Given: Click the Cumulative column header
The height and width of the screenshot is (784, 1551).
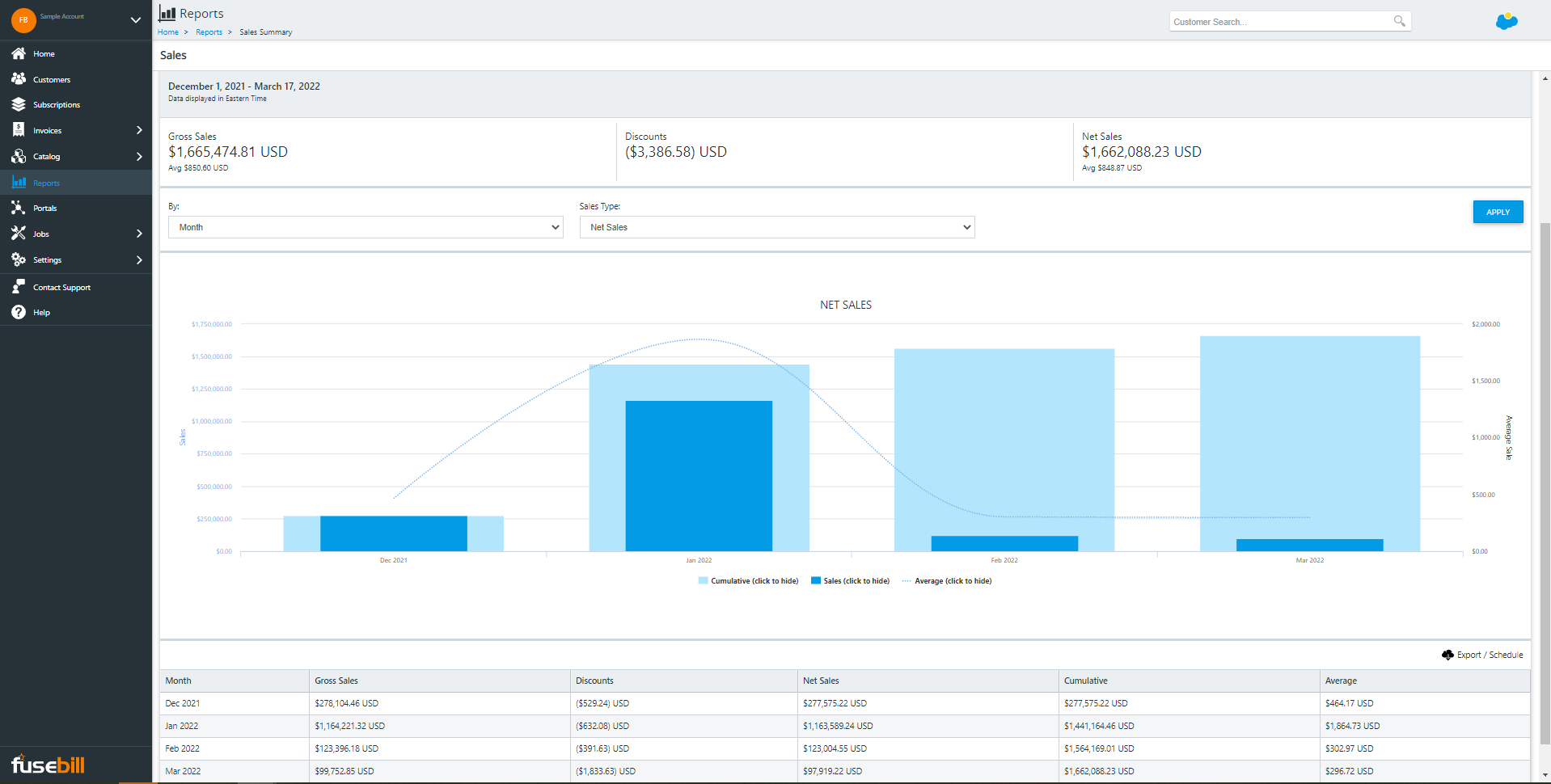Looking at the screenshot, I should point(1190,681).
